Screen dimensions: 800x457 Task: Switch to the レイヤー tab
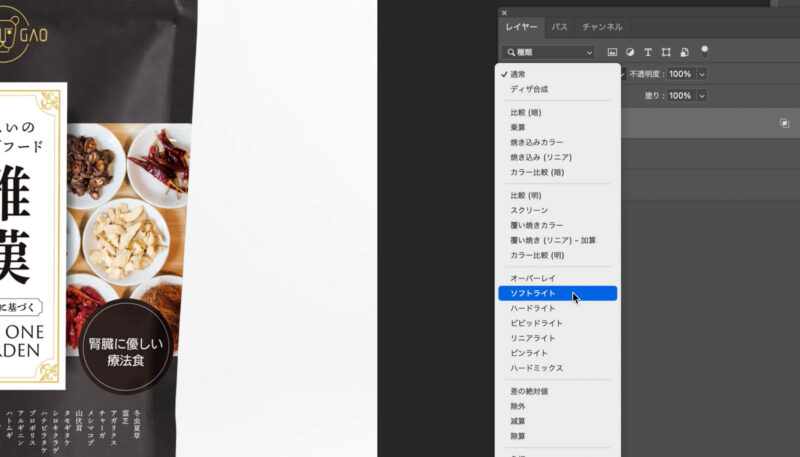(521, 27)
